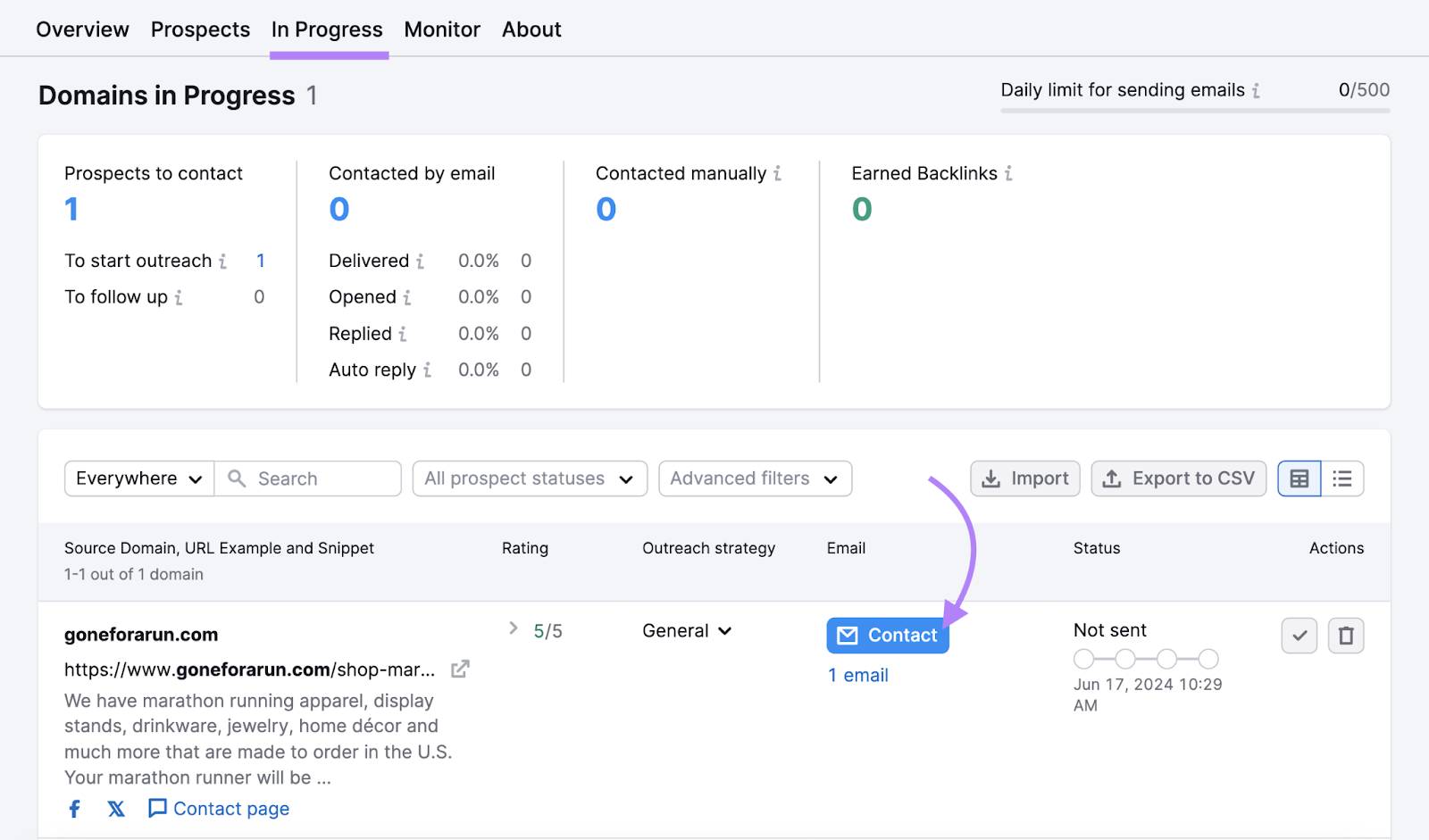Select the Facebook icon for goneforarun.com
The height and width of the screenshot is (840, 1429).
click(74, 808)
